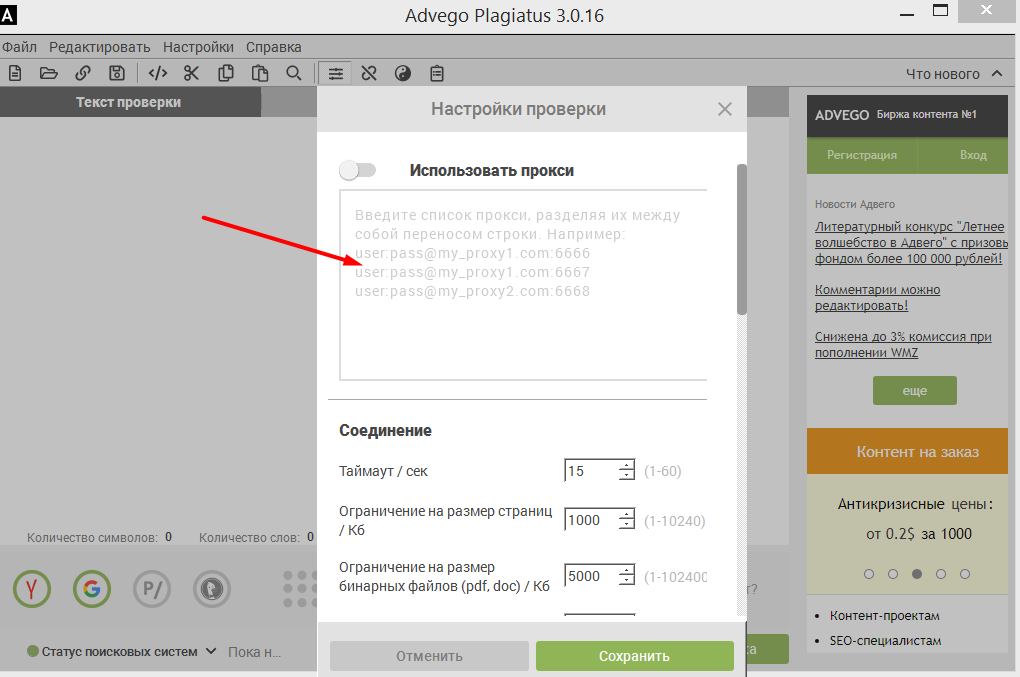Image resolution: width=1020 pixels, height=677 pixels.
Task: Select the fifth banner carousel dot
Action: click(965, 574)
